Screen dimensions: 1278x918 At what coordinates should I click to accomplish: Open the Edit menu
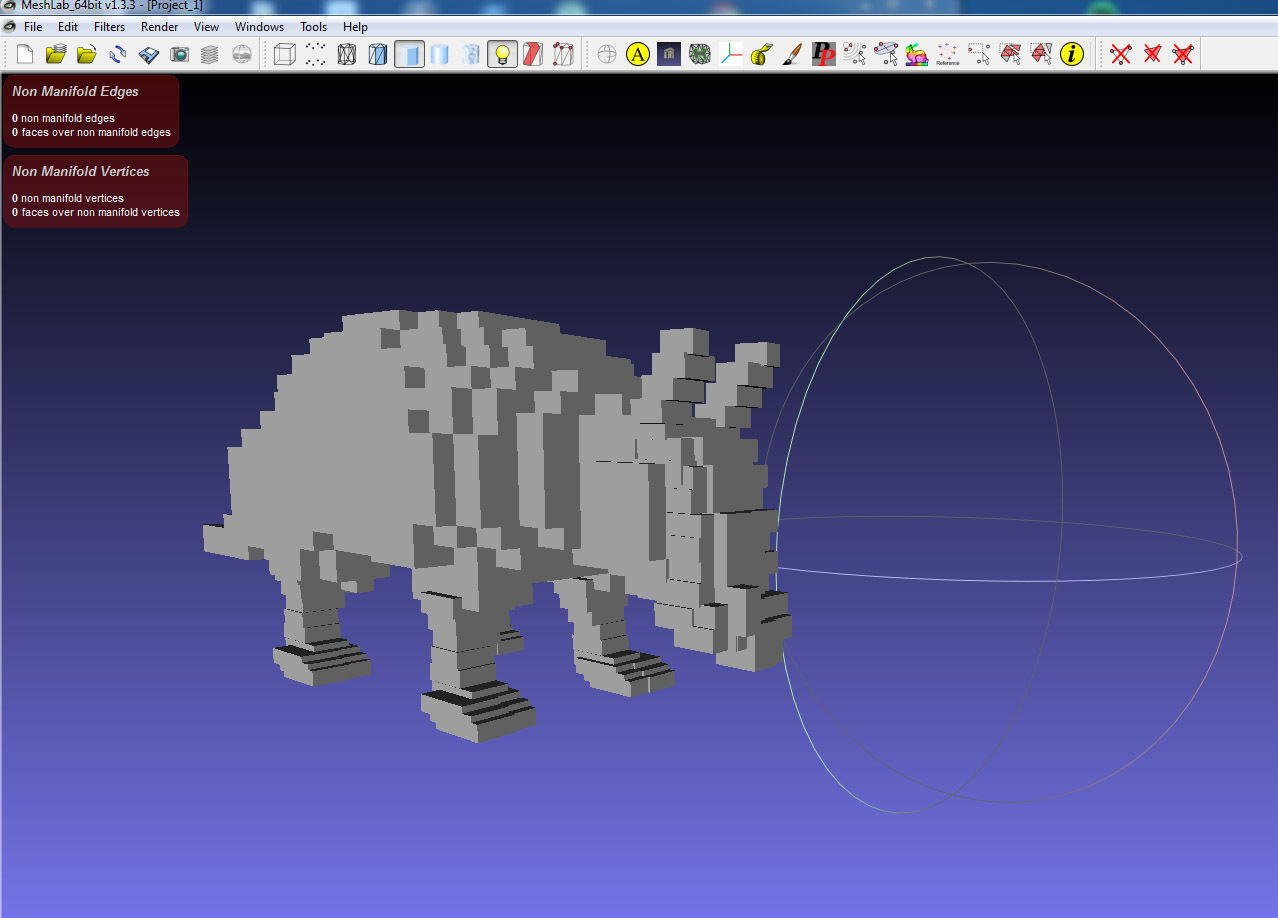pyautogui.click(x=68, y=27)
